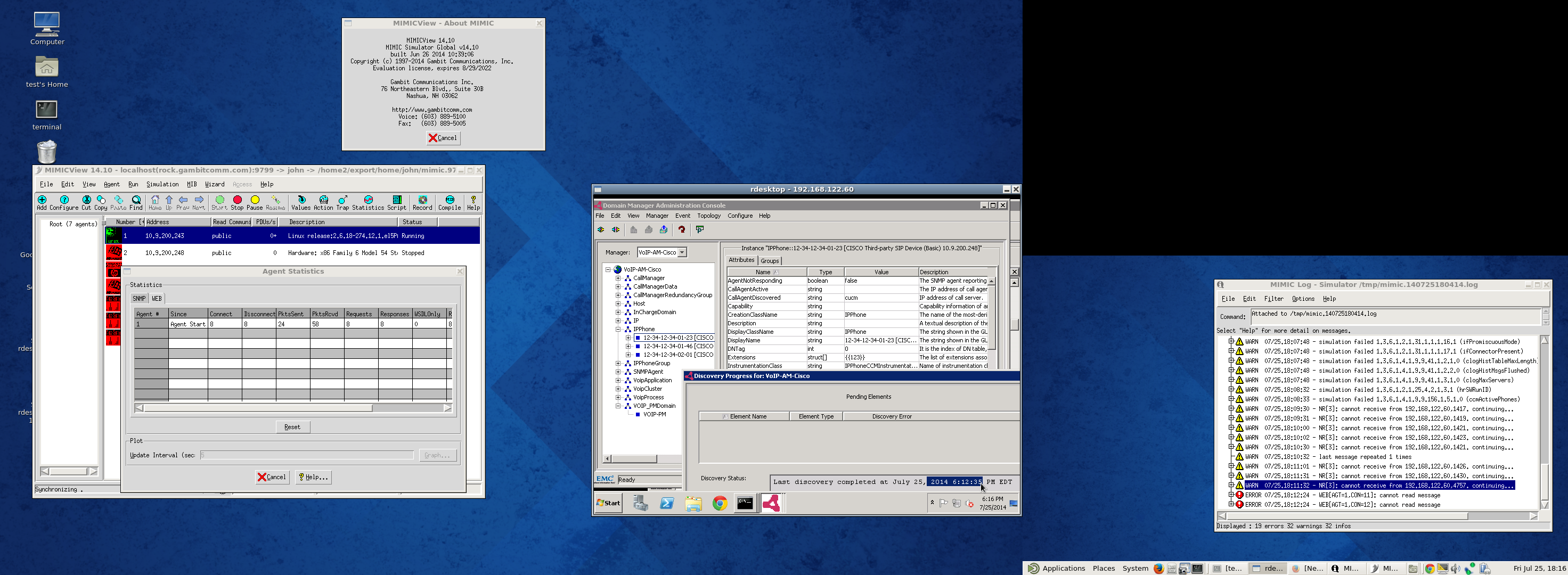Click the Help question-mark toolbar icon
This screenshot has height=575, width=1568.
tap(473, 203)
